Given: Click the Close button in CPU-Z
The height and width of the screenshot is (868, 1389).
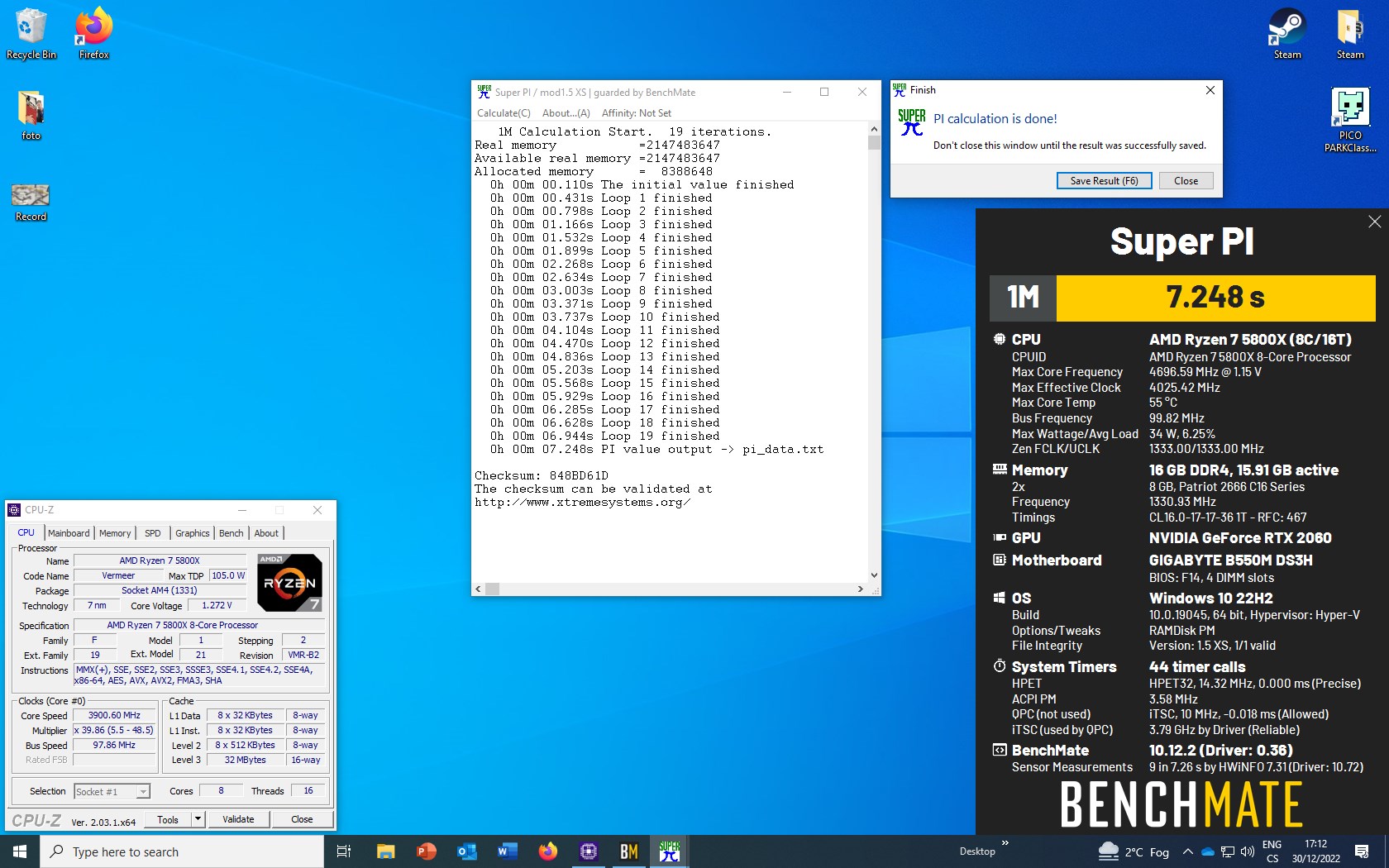Looking at the screenshot, I should click(x=302, y=819).
